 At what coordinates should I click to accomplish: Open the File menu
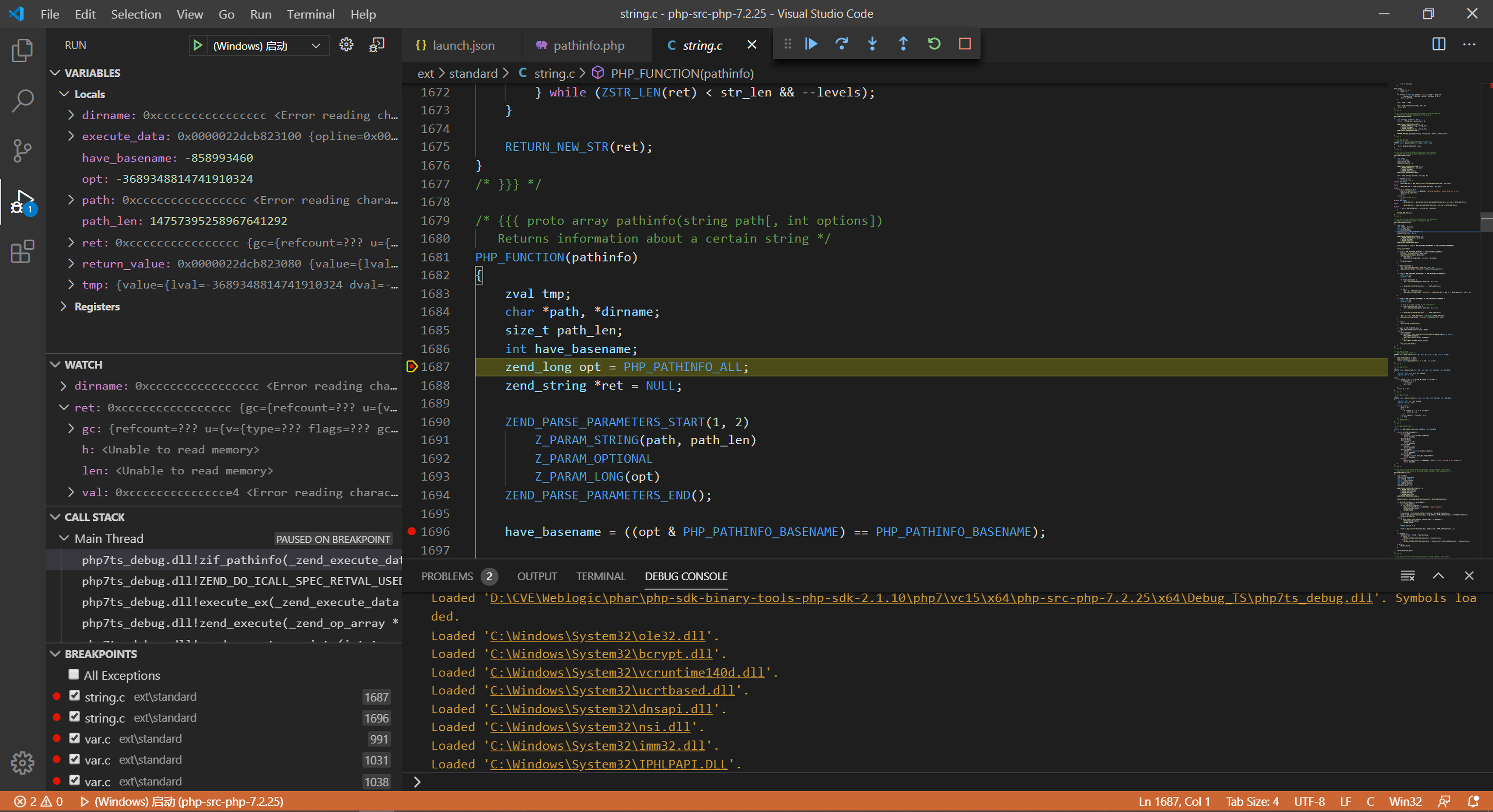click(x=50, y=14)
